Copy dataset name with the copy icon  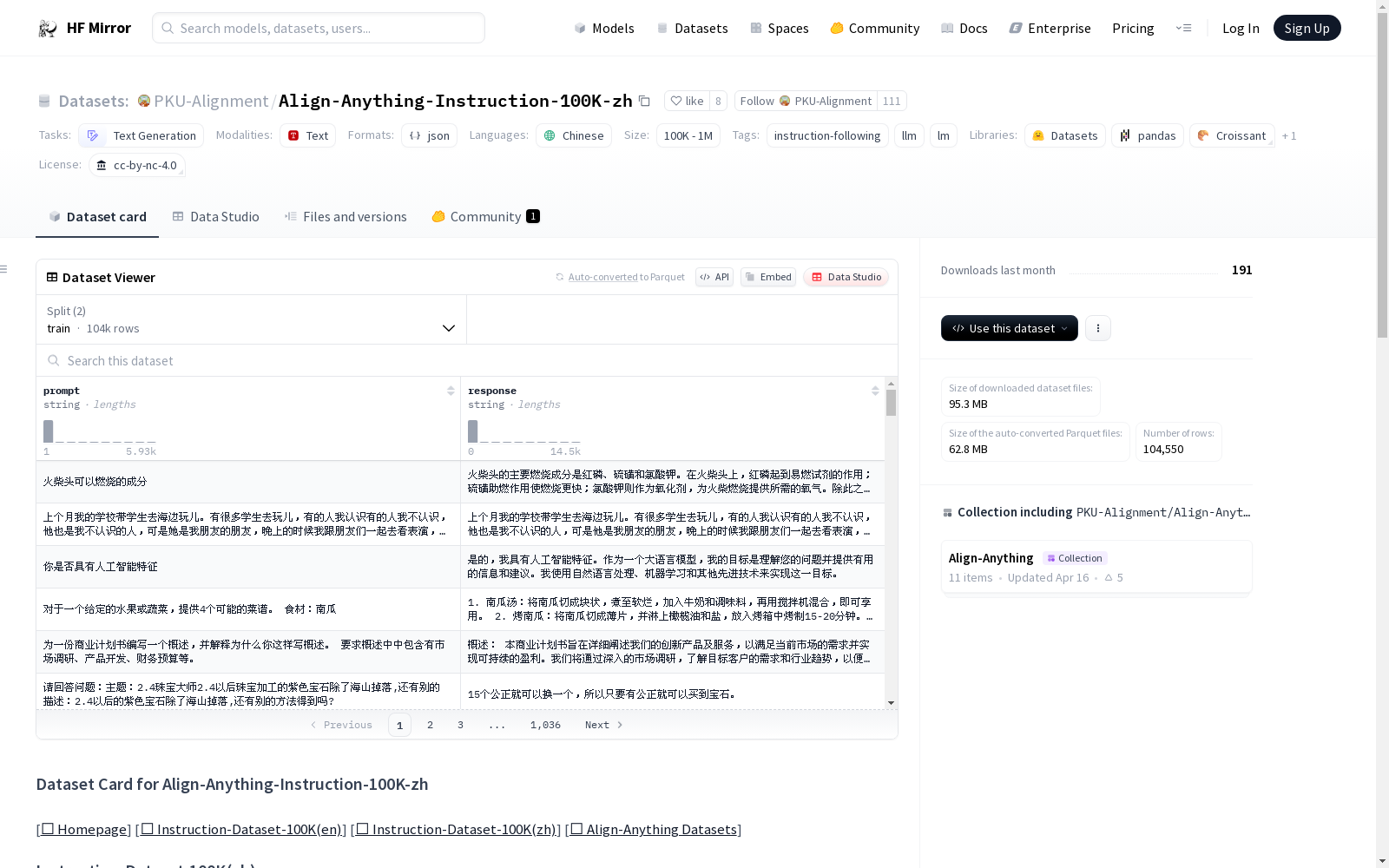(x=644, y=101)
